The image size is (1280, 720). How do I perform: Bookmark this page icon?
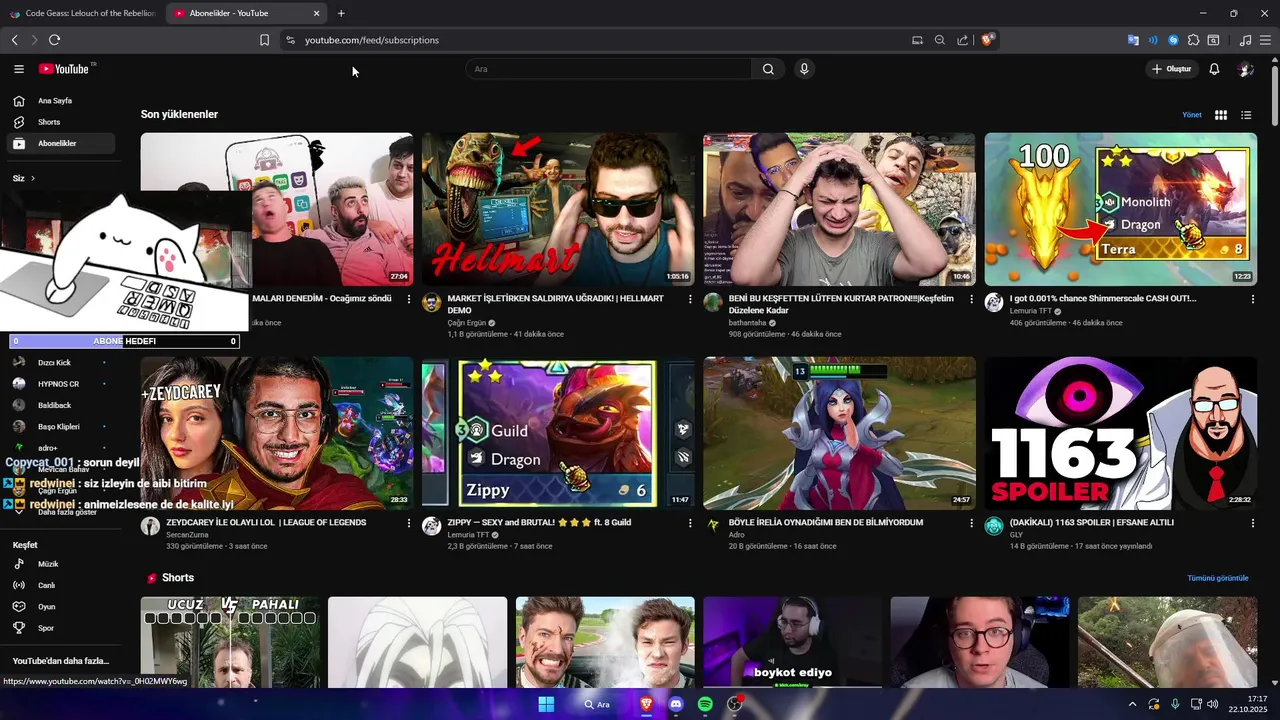point(264,40)
